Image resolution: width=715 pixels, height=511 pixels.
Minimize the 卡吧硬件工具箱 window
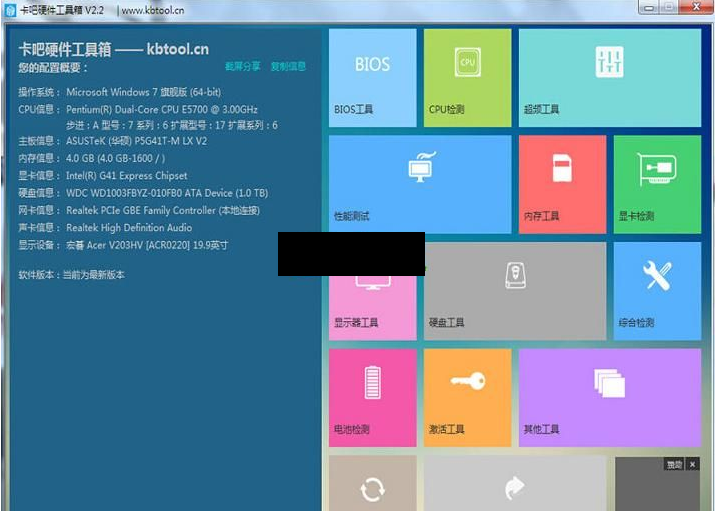tap(649, 7)
